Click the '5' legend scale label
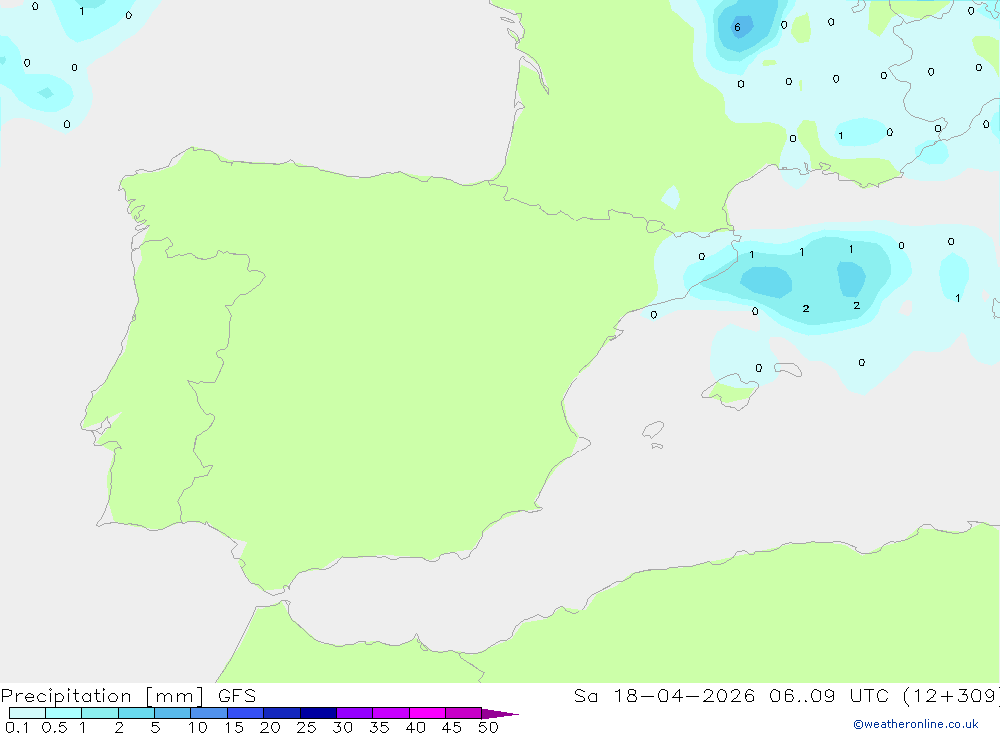 [x=155, y=727]
